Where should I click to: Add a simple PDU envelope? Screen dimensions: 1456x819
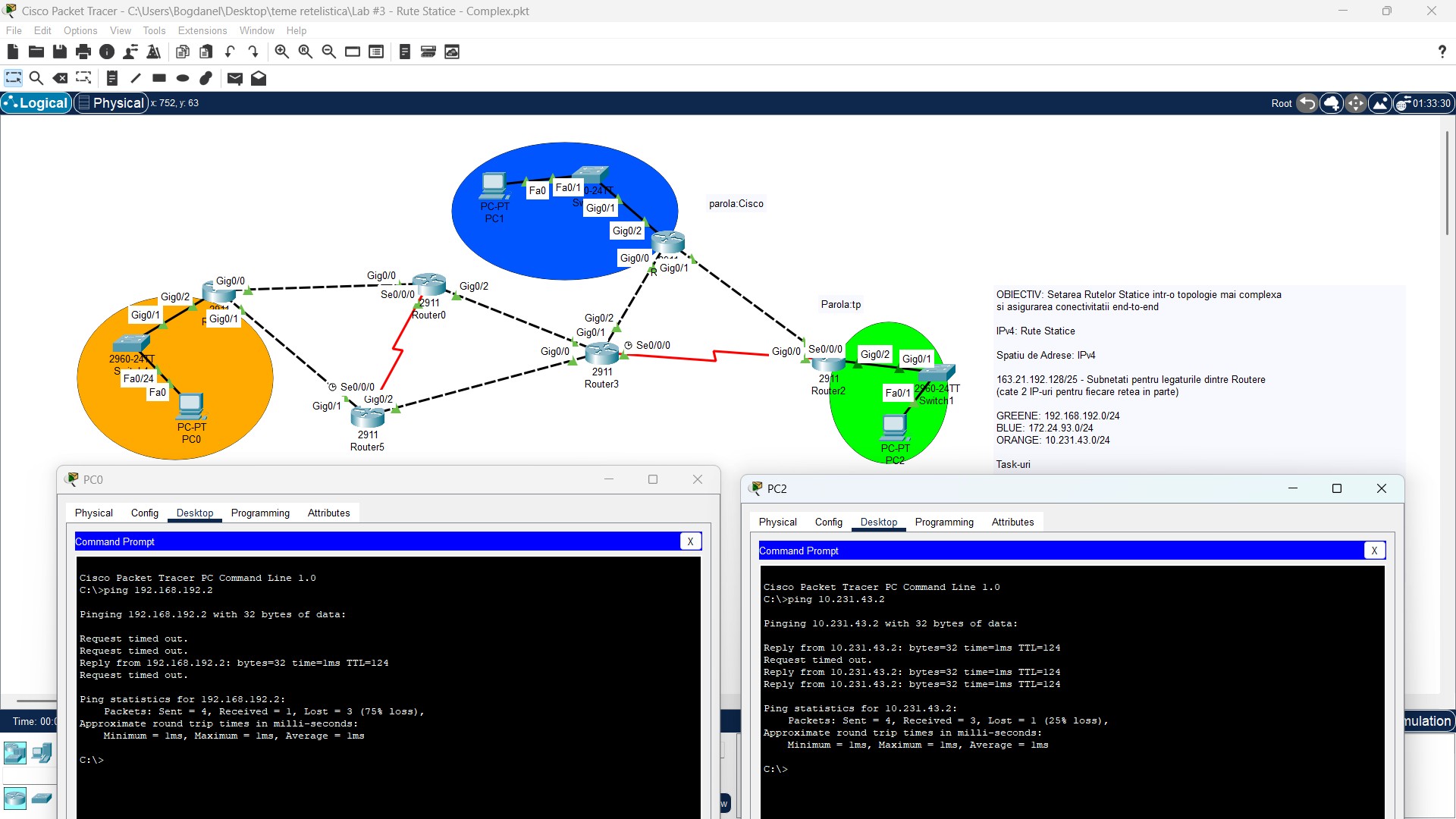235,78
